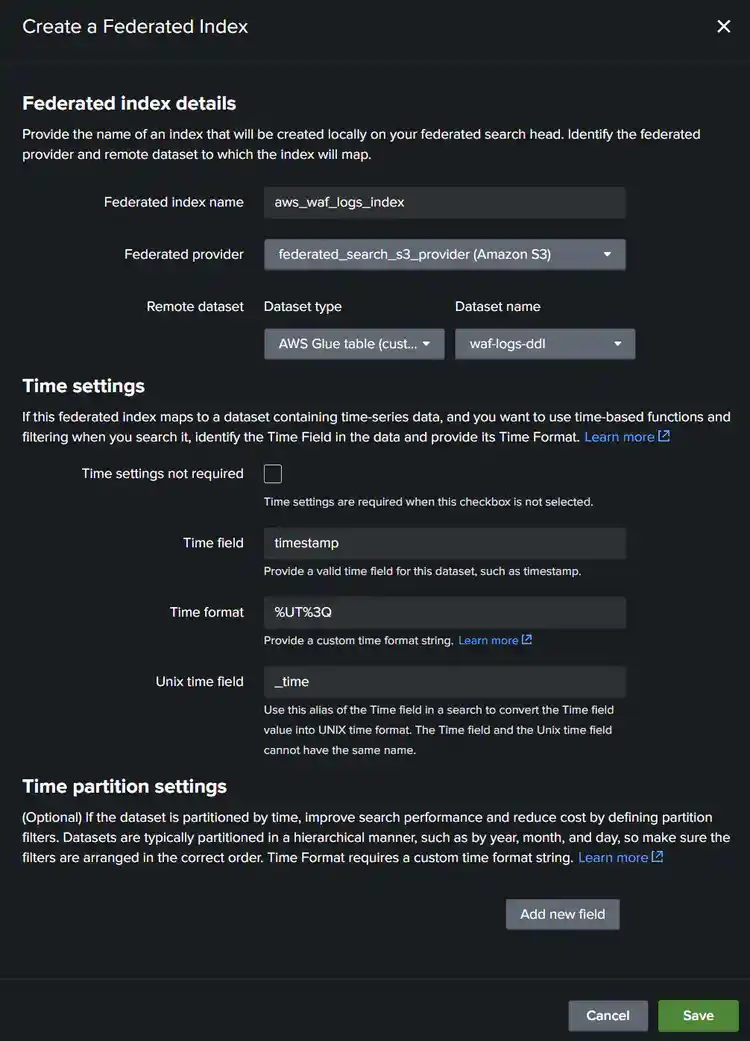Click external link icon under Time format field

527,640
